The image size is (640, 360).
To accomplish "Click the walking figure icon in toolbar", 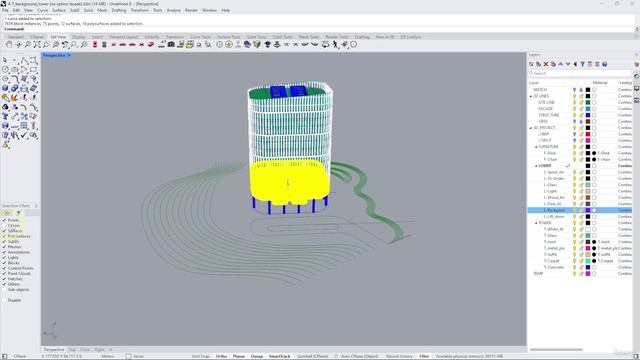I will (336, 44).
